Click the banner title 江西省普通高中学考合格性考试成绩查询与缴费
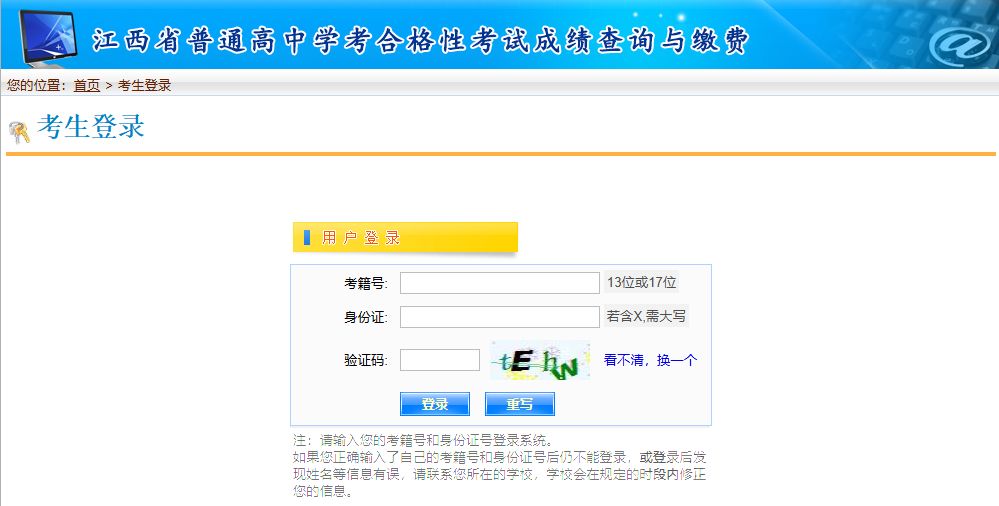Image resolution: width=999 pixels, height=506 pixels. 420,40
